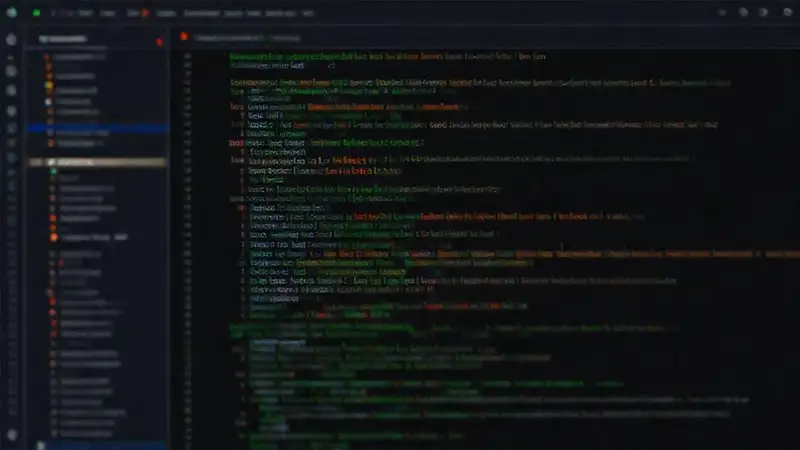800x450 pixels.
Task: Click the red badge icon in the top menu bar
Action: pos(145,13)
